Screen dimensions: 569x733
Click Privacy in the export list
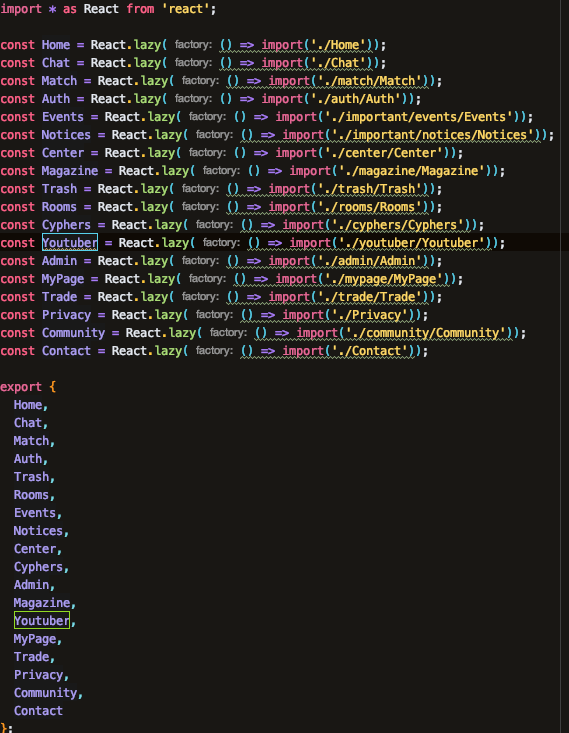point(38,675)
